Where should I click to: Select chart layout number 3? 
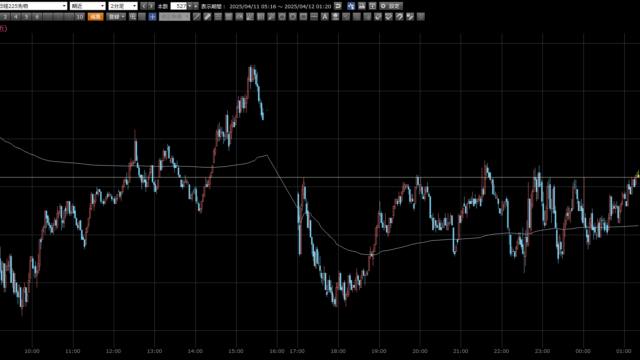[5, 17]
